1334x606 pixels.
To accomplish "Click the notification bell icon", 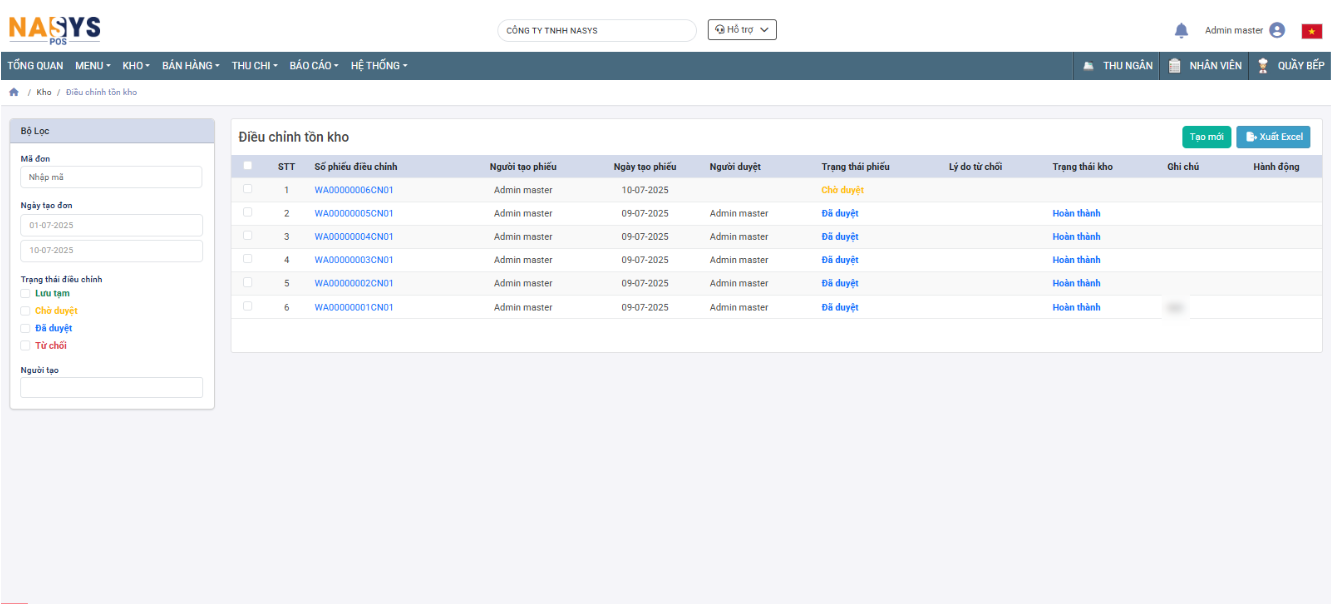I will [x=1181, y=31].
